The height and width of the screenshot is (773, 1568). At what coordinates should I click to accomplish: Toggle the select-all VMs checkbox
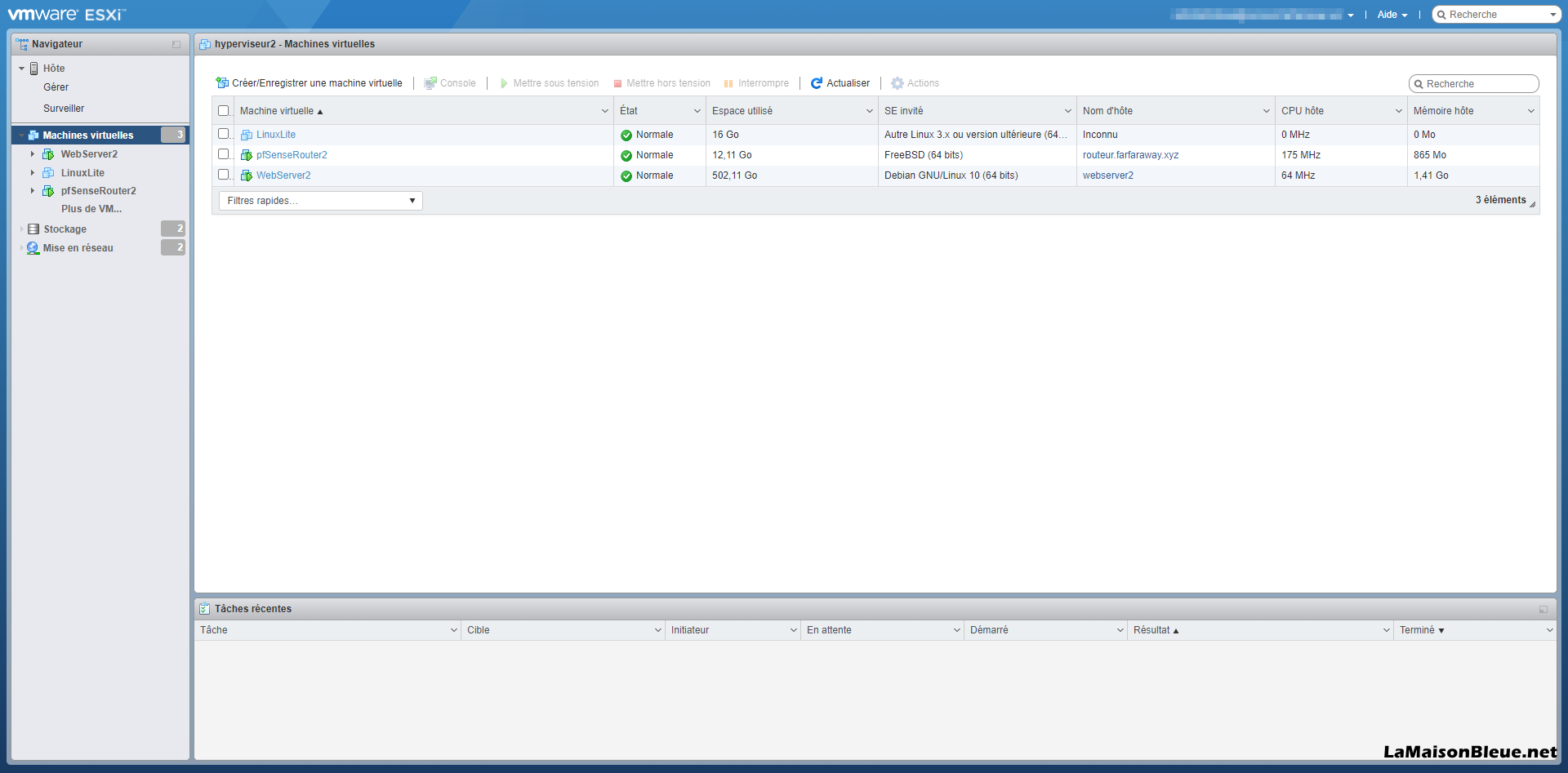224,111
